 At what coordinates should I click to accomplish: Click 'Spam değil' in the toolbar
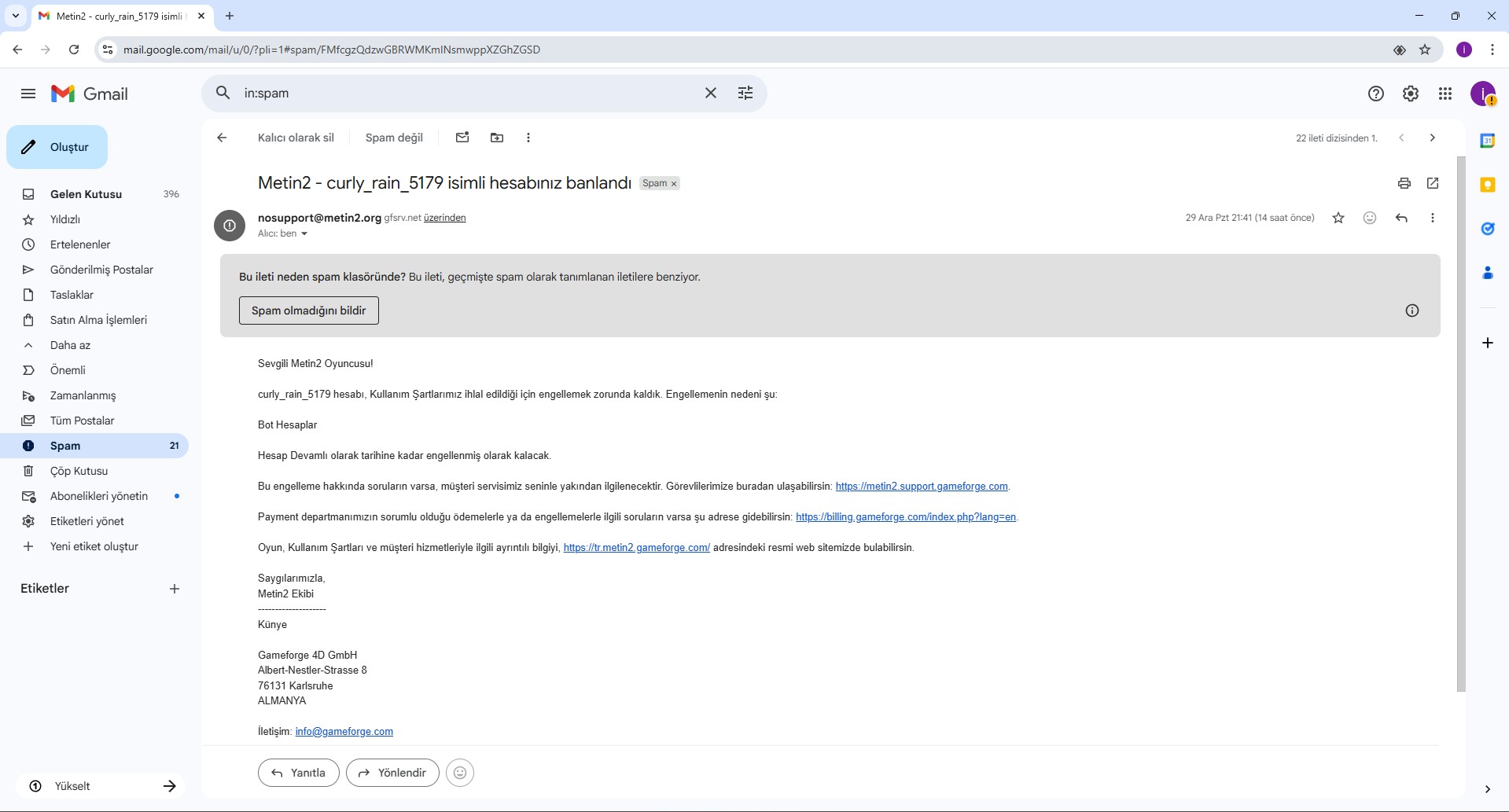click(x=394, y=138)
